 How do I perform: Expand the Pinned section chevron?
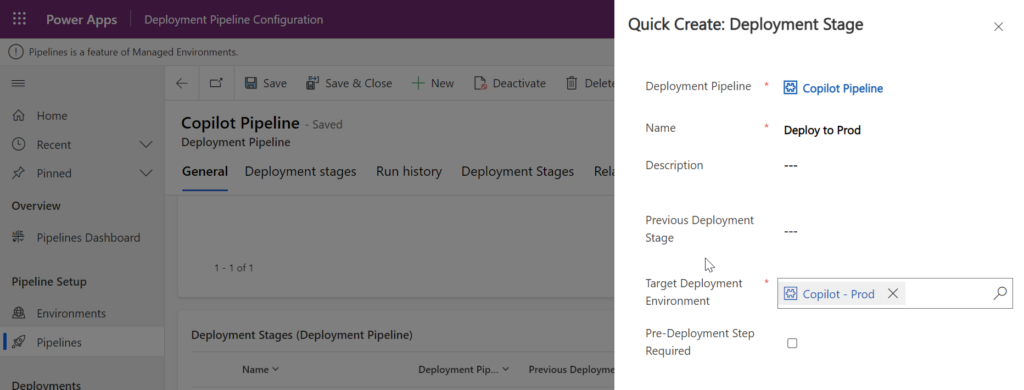pyautogui.click(x=146, y=173)
